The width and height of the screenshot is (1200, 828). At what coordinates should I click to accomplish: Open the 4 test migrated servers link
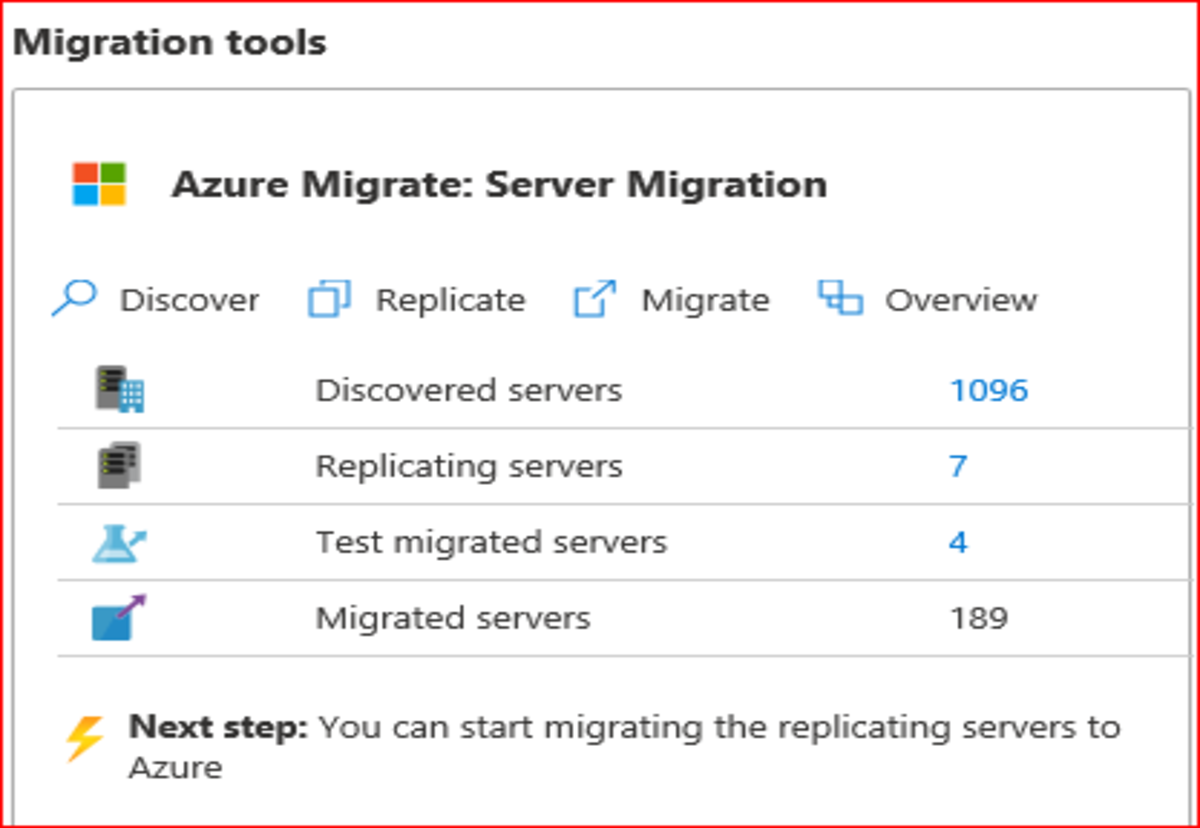click(958, 542)
